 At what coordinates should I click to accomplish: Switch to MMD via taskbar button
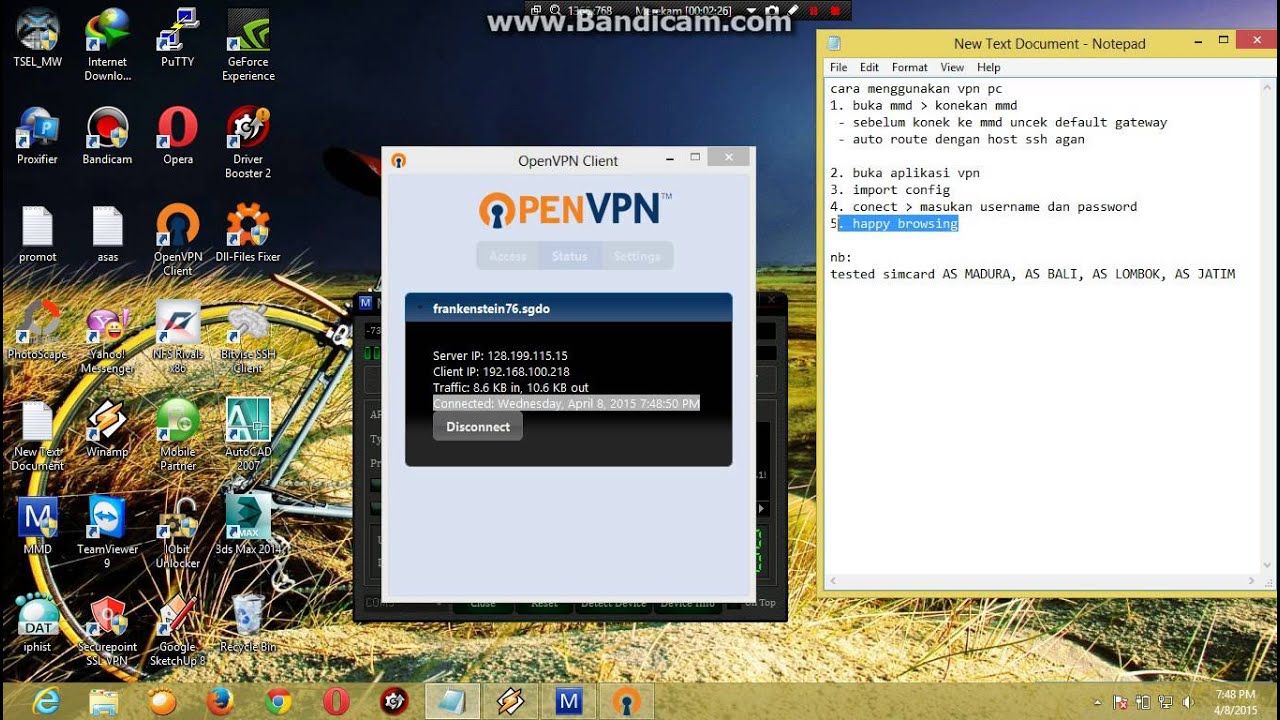click(x=569, y=701)
